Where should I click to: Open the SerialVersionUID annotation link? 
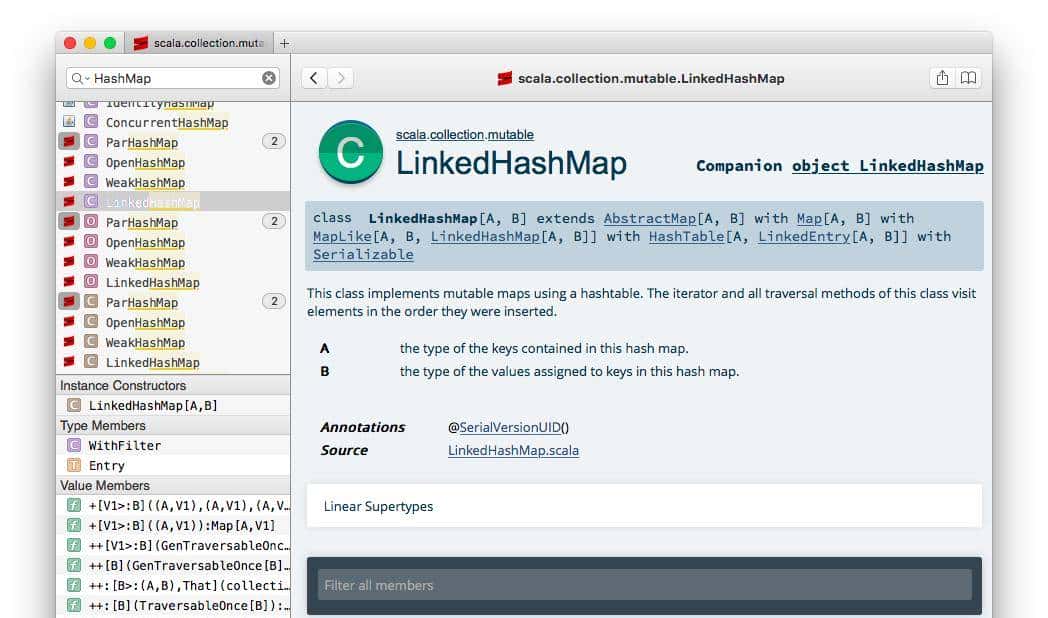[510, 428]
